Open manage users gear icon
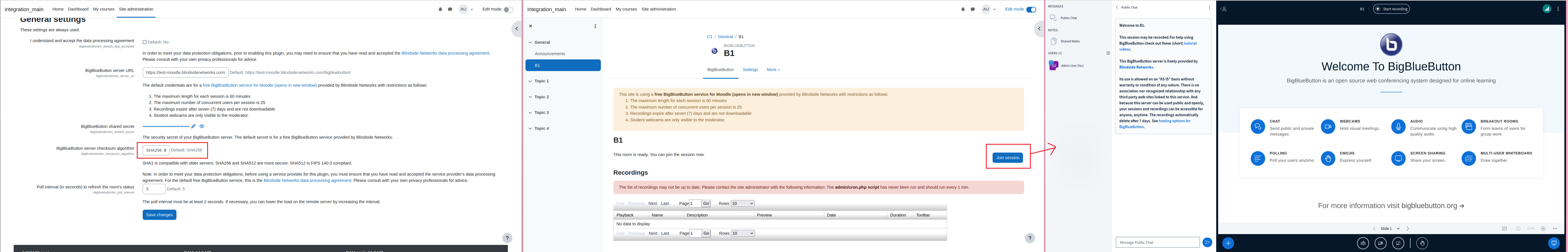 coord(1108,53)
